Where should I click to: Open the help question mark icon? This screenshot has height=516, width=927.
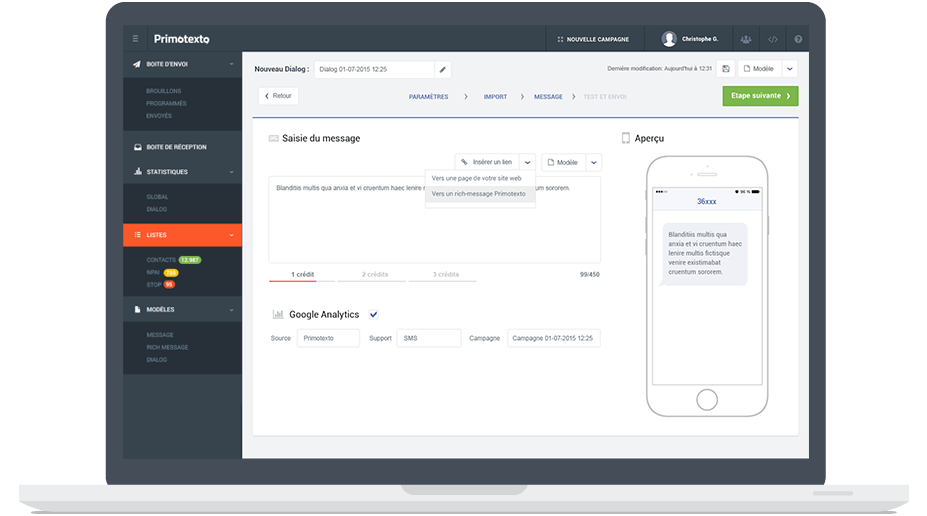click(x=798, y=39)
